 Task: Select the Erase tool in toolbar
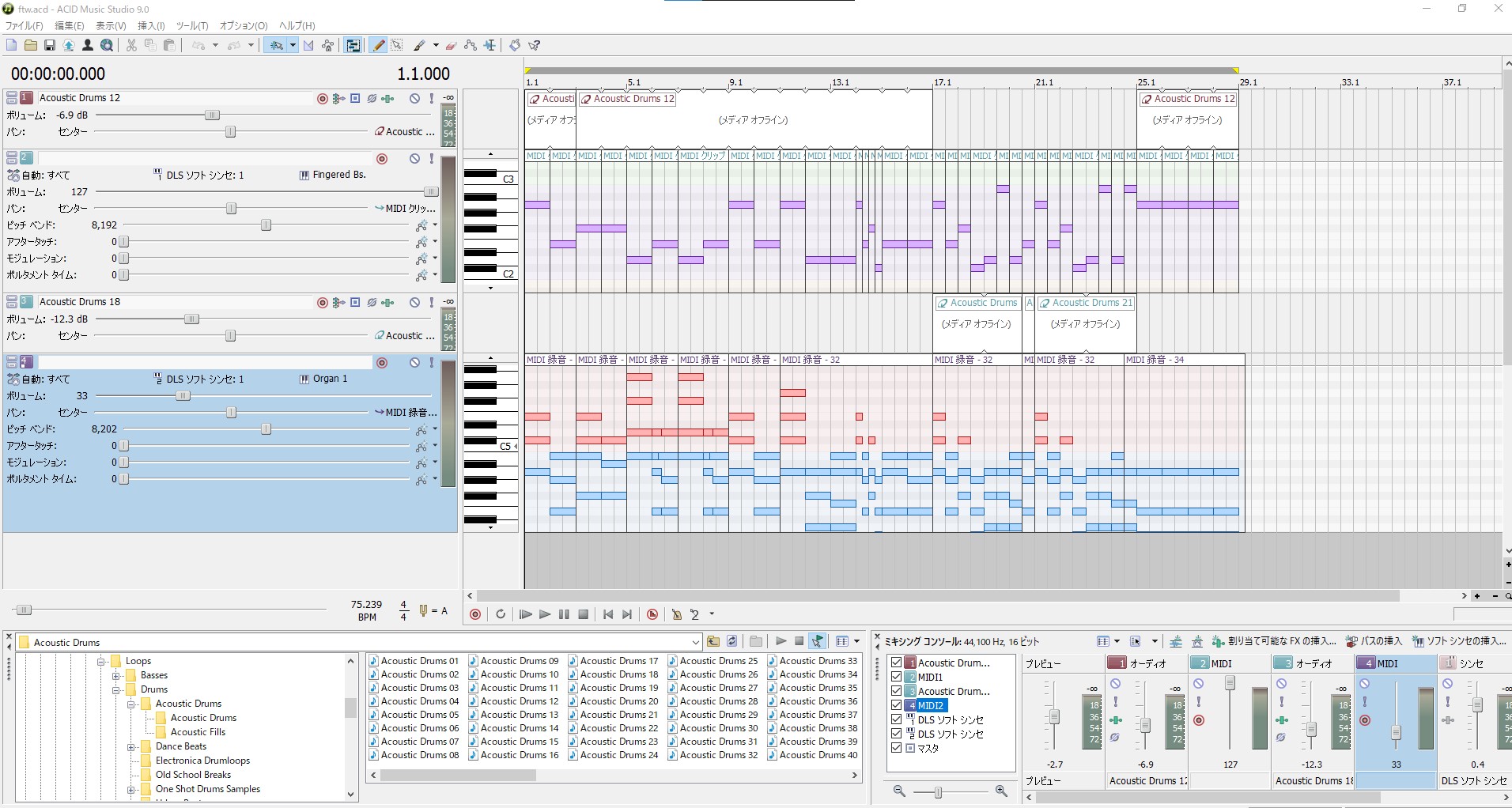tap(452, 46)
